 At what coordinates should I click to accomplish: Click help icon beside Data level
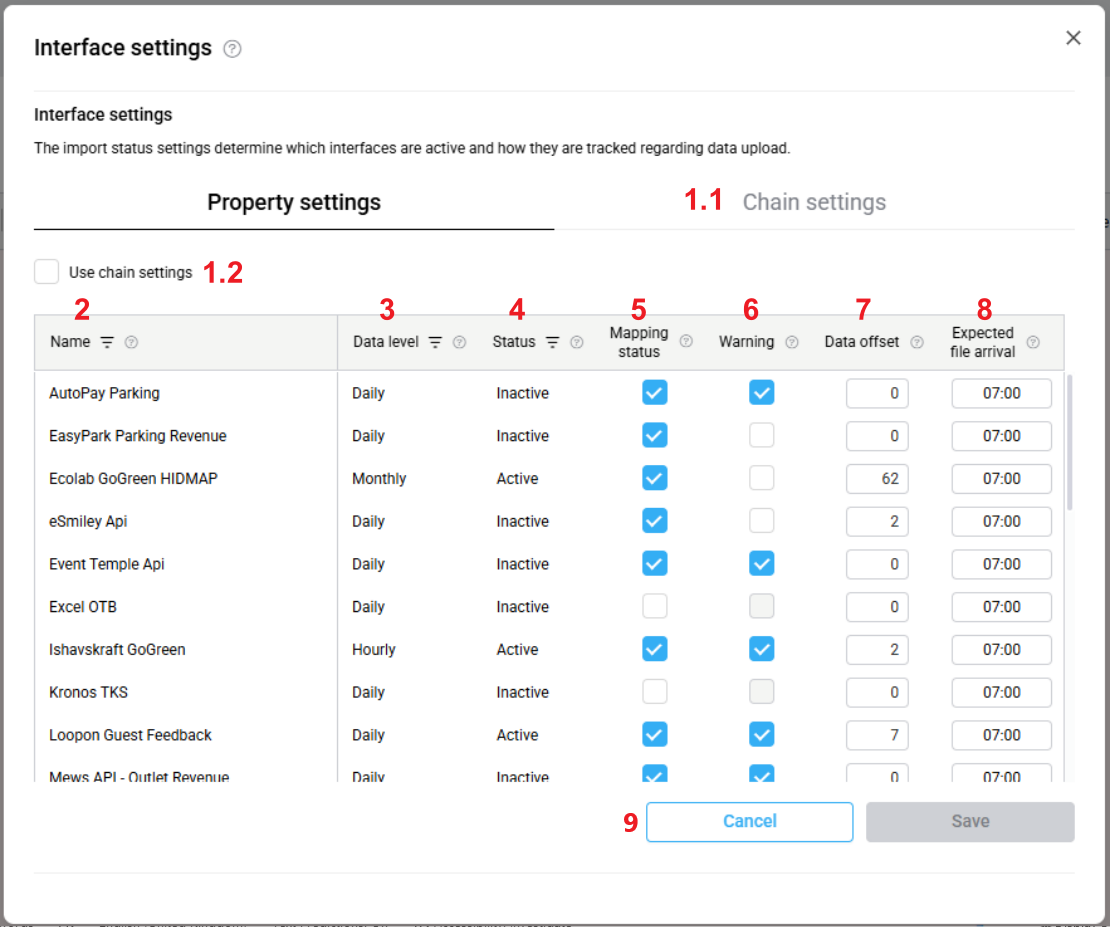point(459,342)
